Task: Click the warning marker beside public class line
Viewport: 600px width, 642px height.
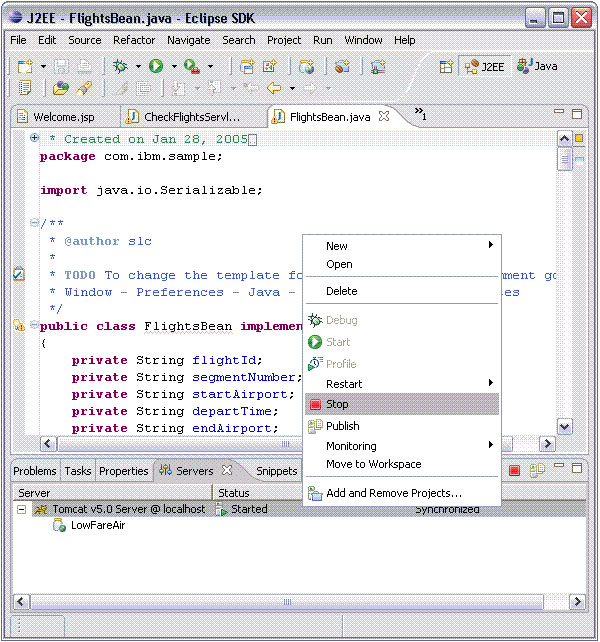Action: tap(19, 325)
